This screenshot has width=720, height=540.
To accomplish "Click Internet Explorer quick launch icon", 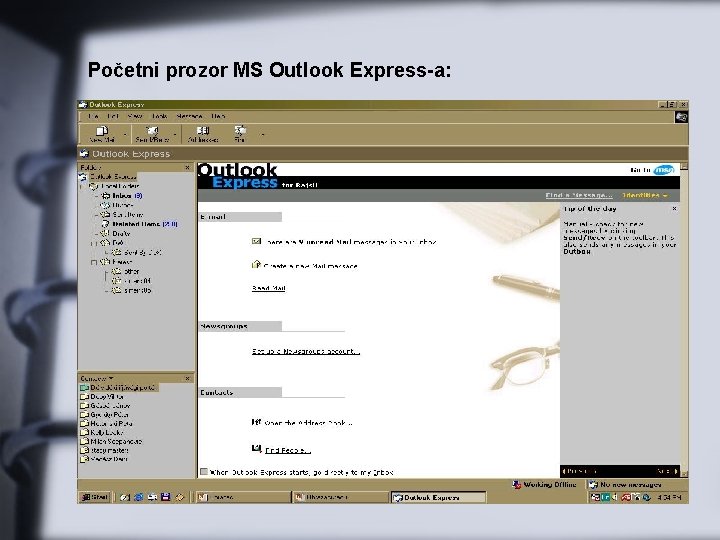I will 139,497.
